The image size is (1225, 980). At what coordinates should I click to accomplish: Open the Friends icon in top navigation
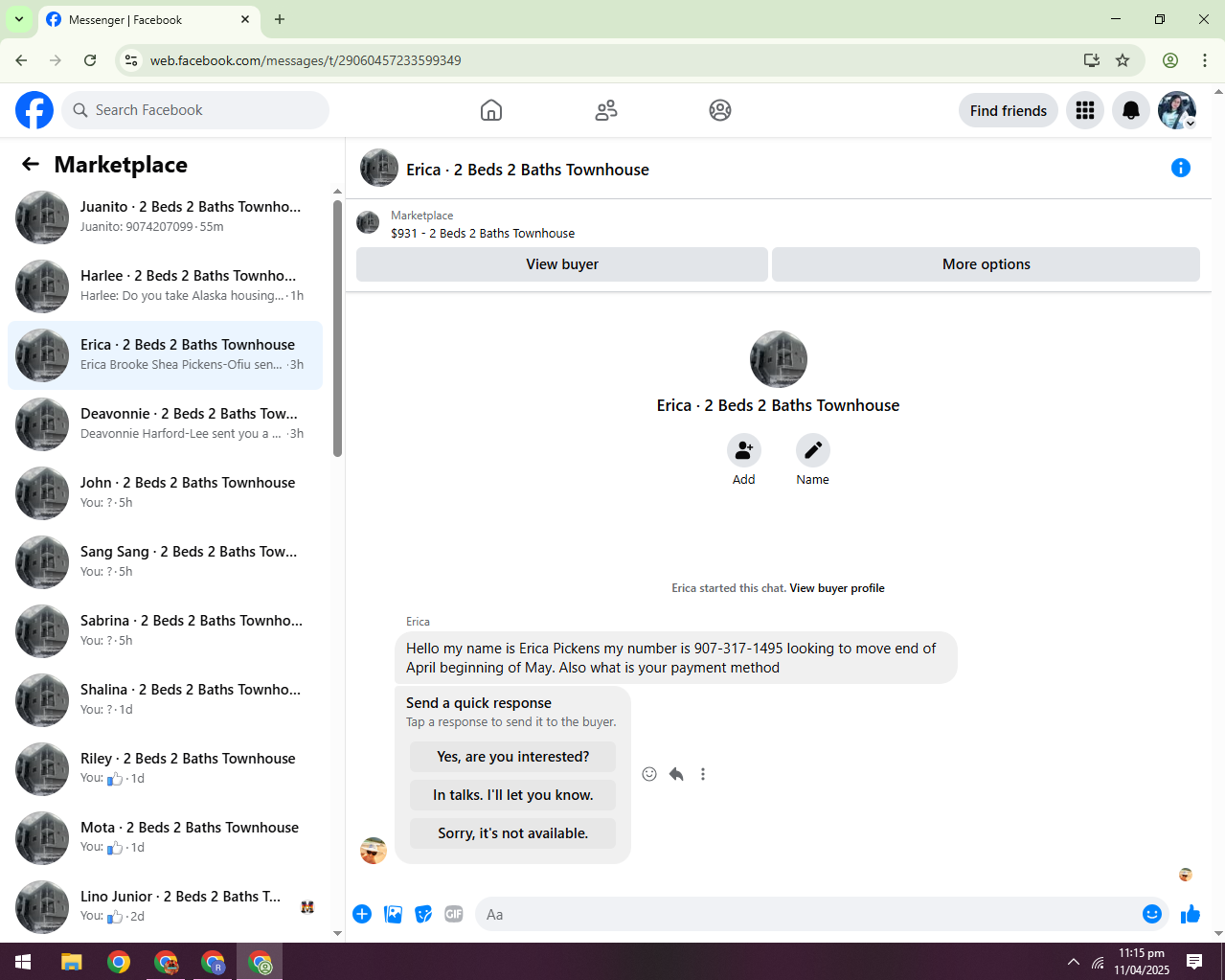click(x=606, y=110)
